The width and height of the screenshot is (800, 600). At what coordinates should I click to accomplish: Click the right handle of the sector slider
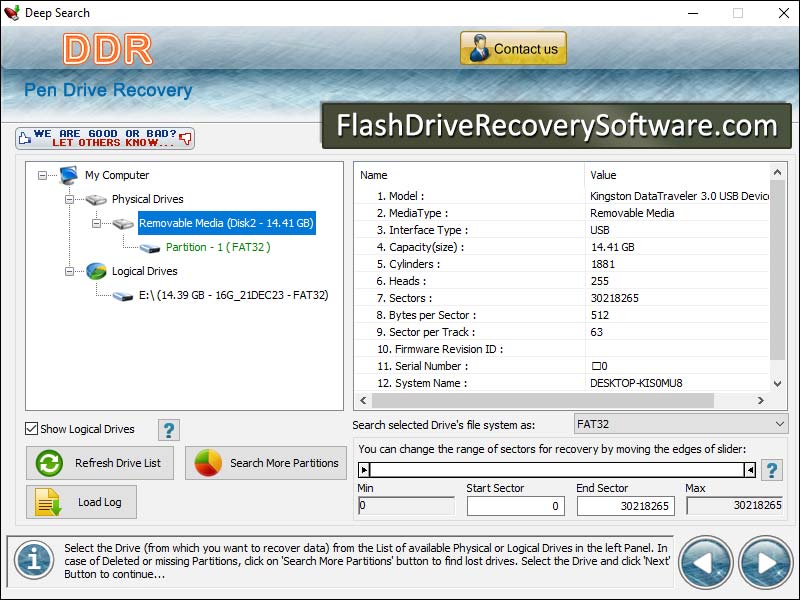749,469
